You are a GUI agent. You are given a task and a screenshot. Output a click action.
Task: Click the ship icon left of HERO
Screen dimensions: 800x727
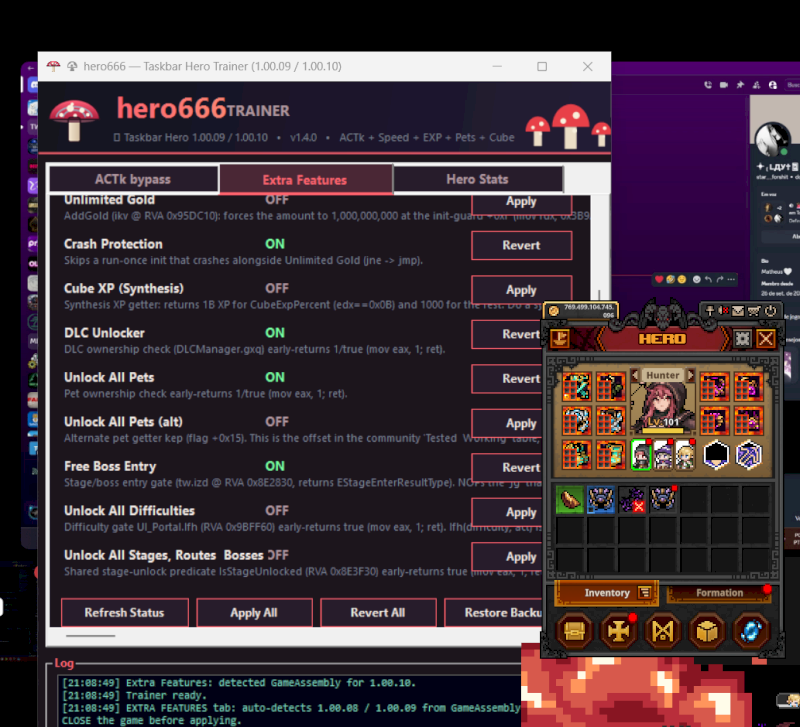pyautogui.click(x=560, y=338)
